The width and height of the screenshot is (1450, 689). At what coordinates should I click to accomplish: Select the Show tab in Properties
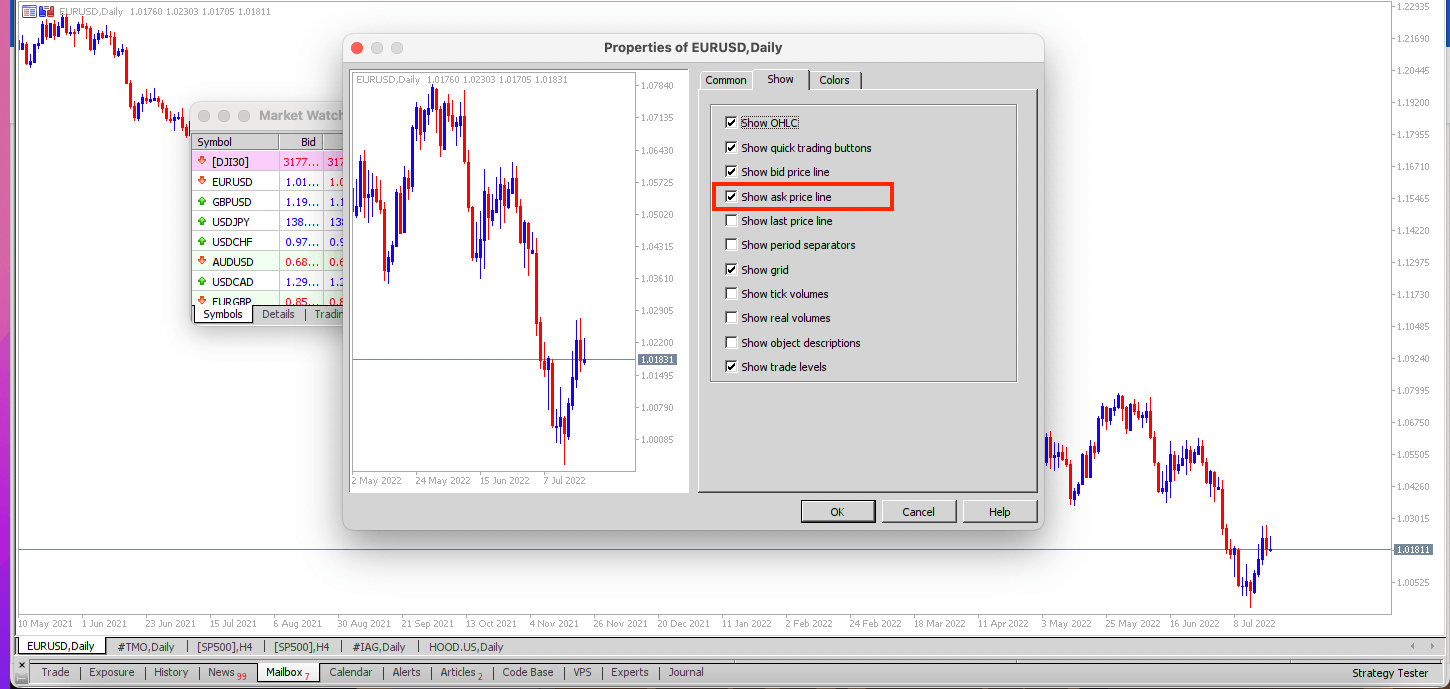pyautogui.click(x=780, y=79)
